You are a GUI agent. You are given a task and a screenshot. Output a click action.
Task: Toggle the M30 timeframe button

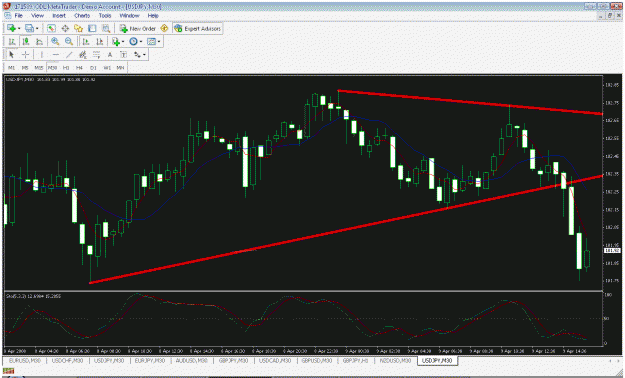coord(52,68)
